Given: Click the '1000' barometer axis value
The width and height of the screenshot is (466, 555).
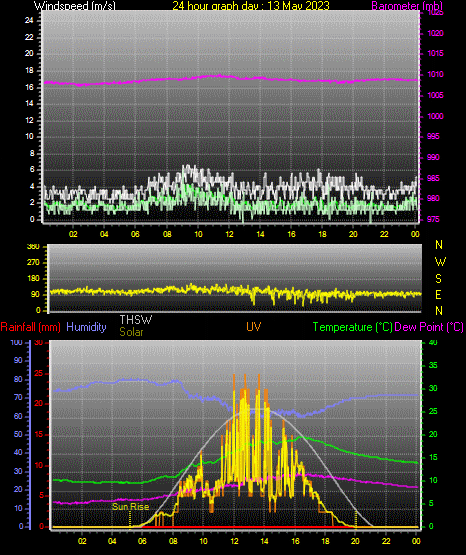Looking at the screenshot, I should (x=436, y=116).
